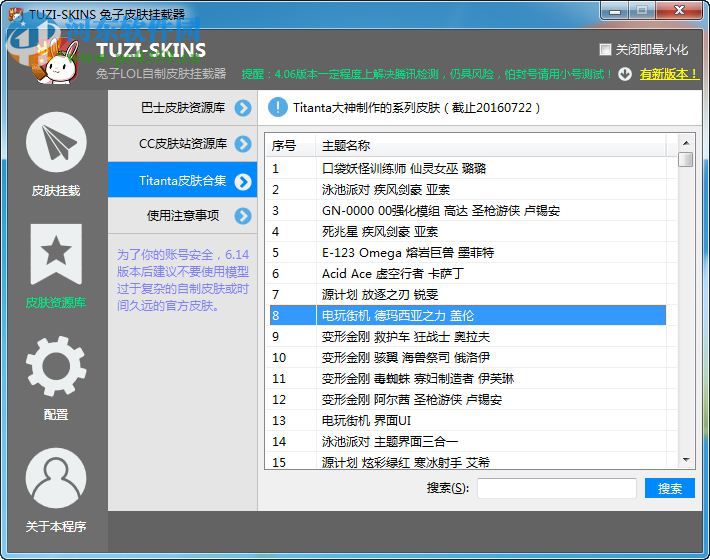Open the 巴士皮肤资源库 tab
The image size is (710, 560).
pyautogui.click(x=182, y=108)
